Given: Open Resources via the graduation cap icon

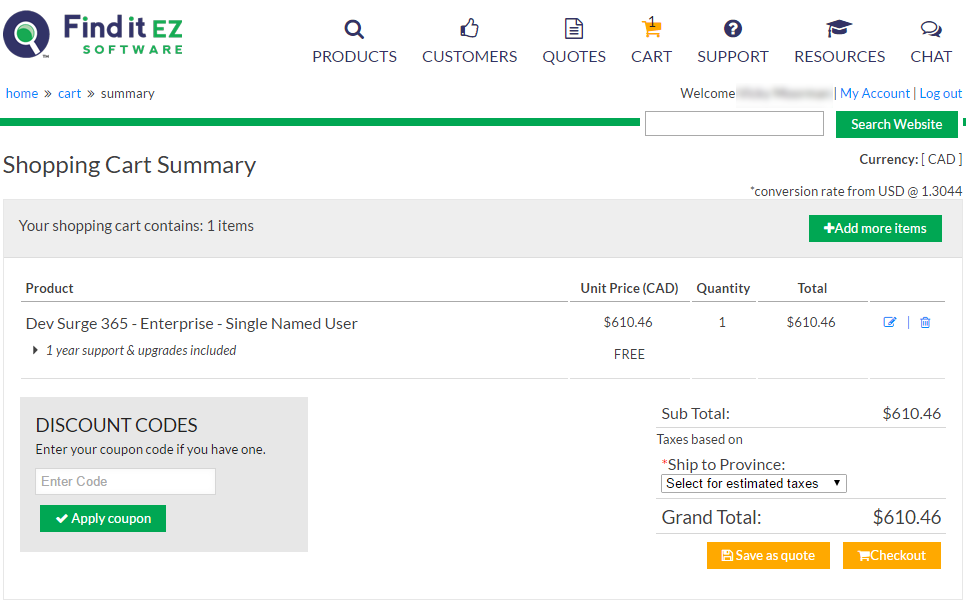Looking at the screenshot, I should (x=839, y=29).
